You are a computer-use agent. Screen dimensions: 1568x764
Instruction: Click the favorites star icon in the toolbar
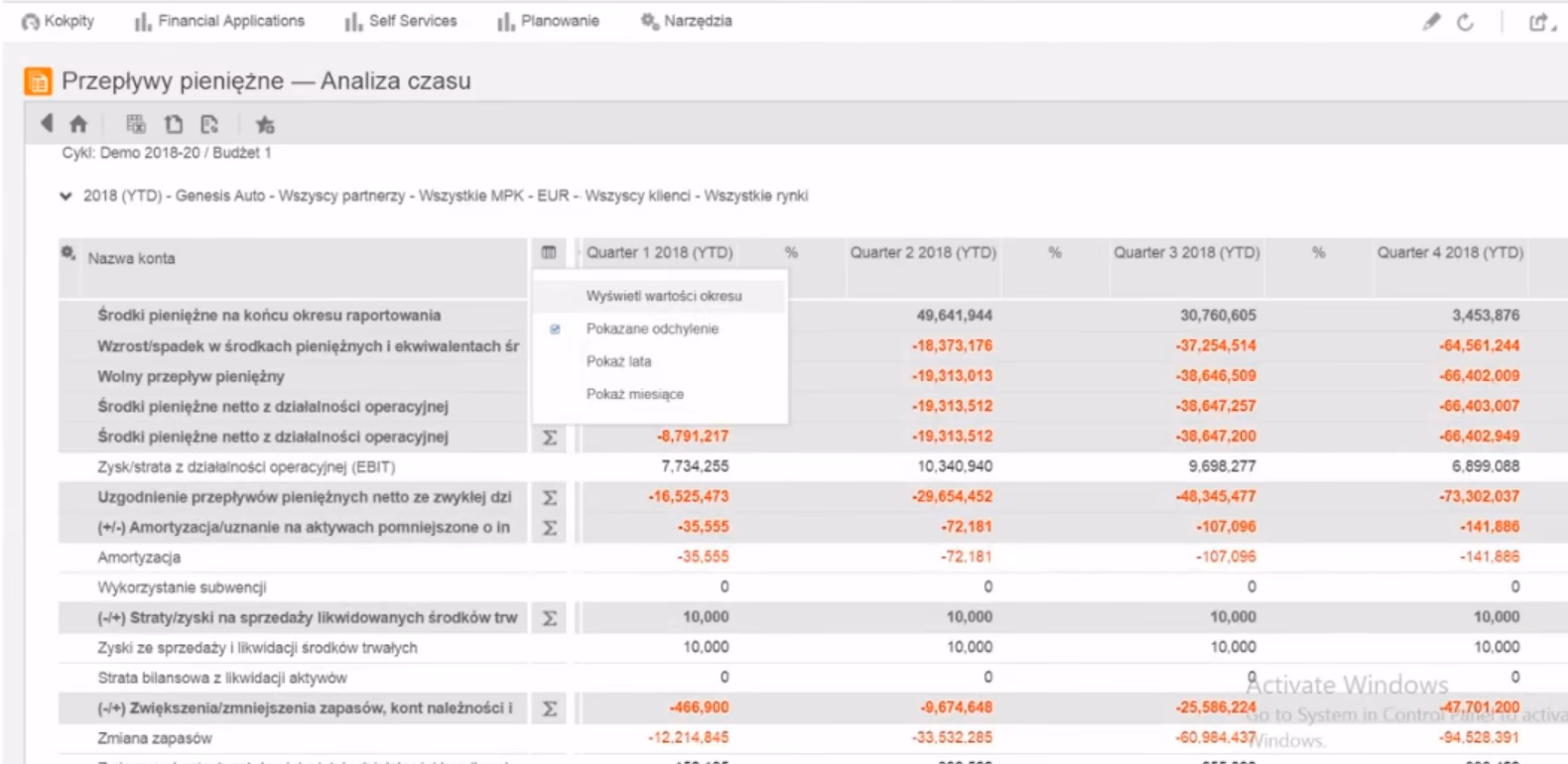click(x=264, y=125)
